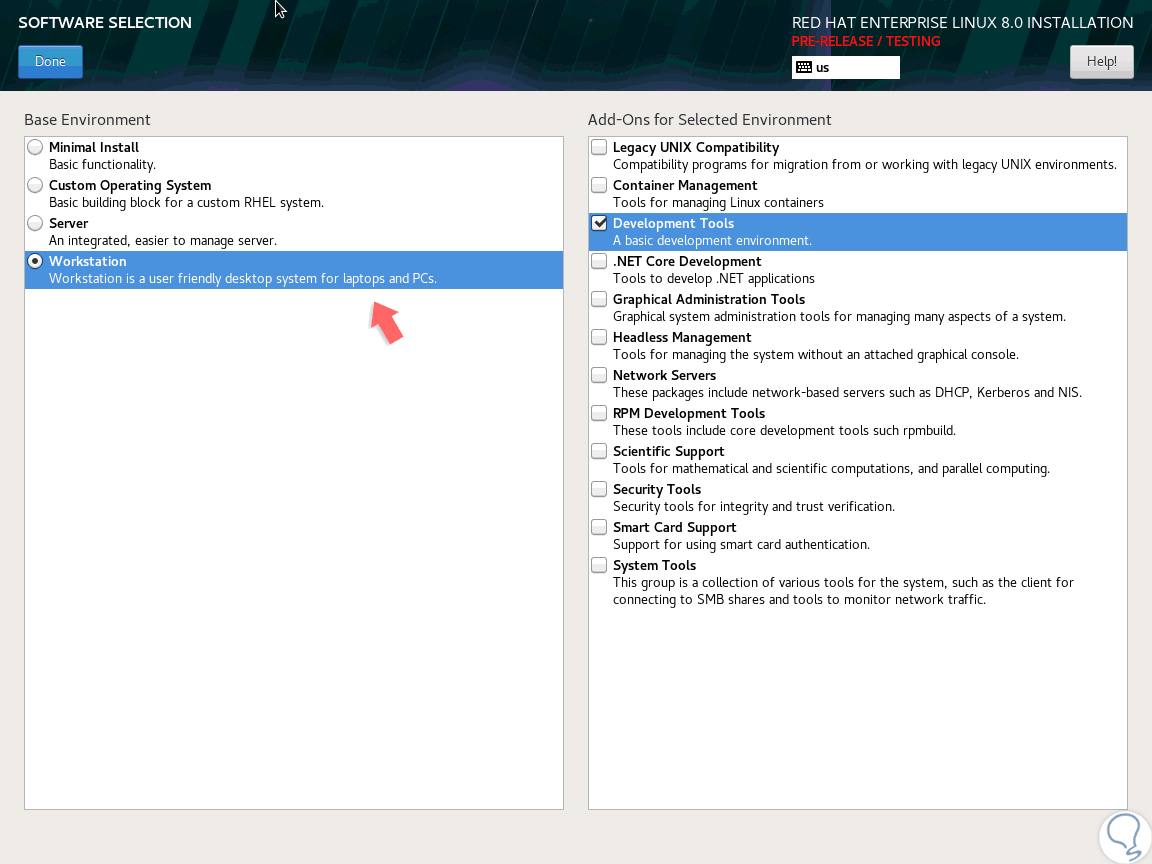Viewport: 1152px width, 864px height.
Task: Select the Minimal Install radio button
Action: click(x=35, y=147)
